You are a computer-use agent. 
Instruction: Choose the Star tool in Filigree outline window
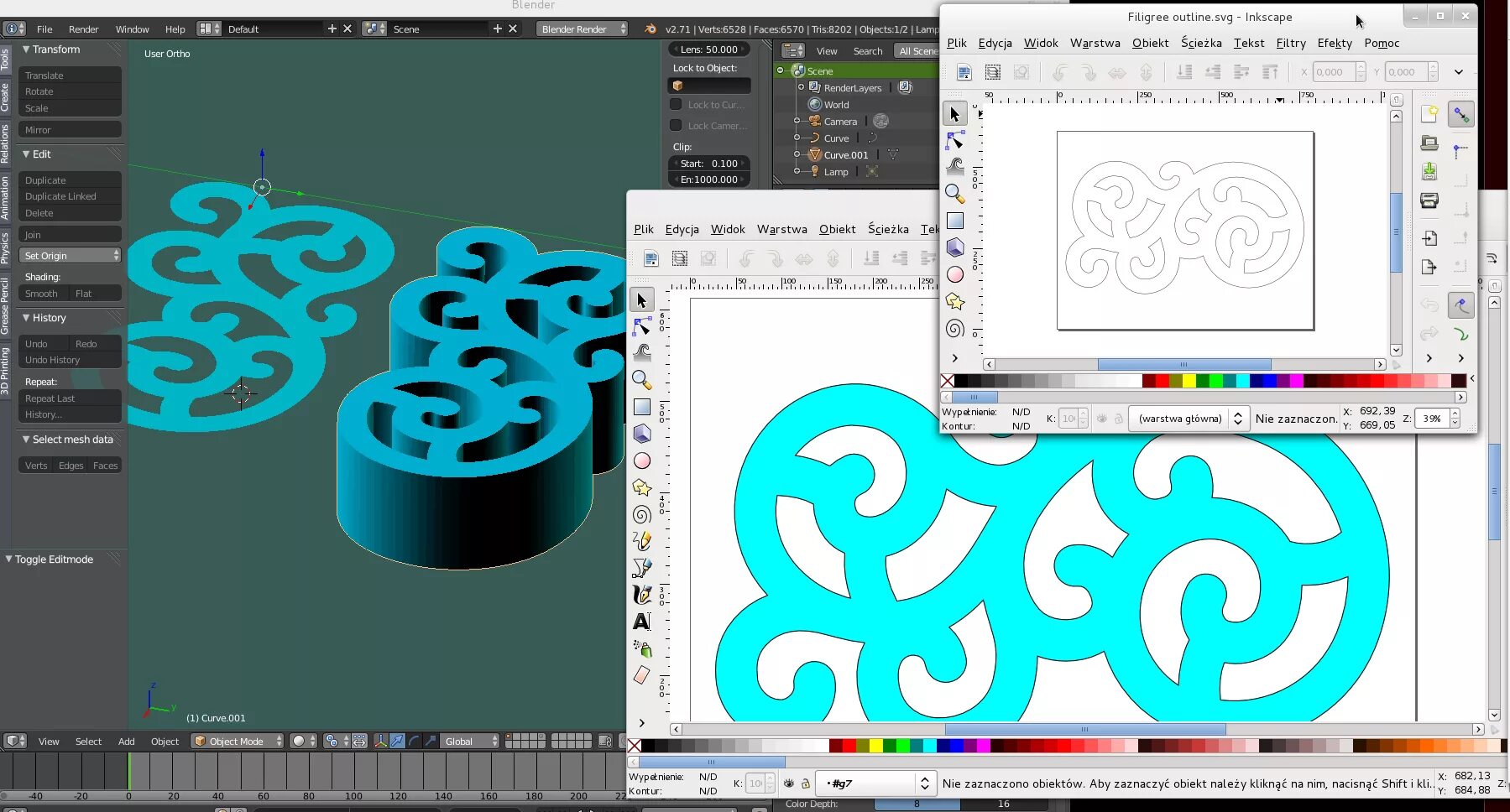point(954,301)
